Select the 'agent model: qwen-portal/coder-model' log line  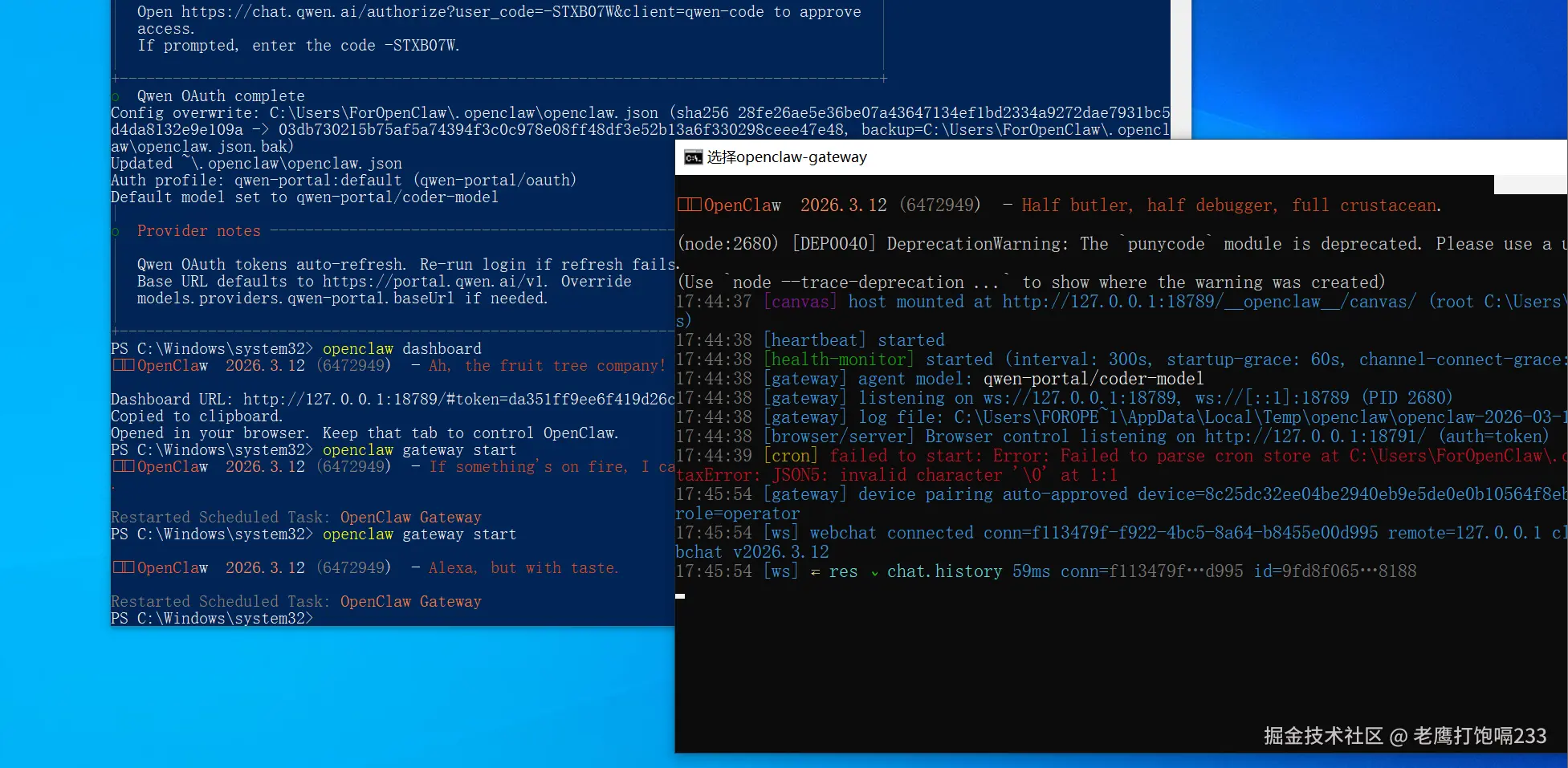(939, 379)
